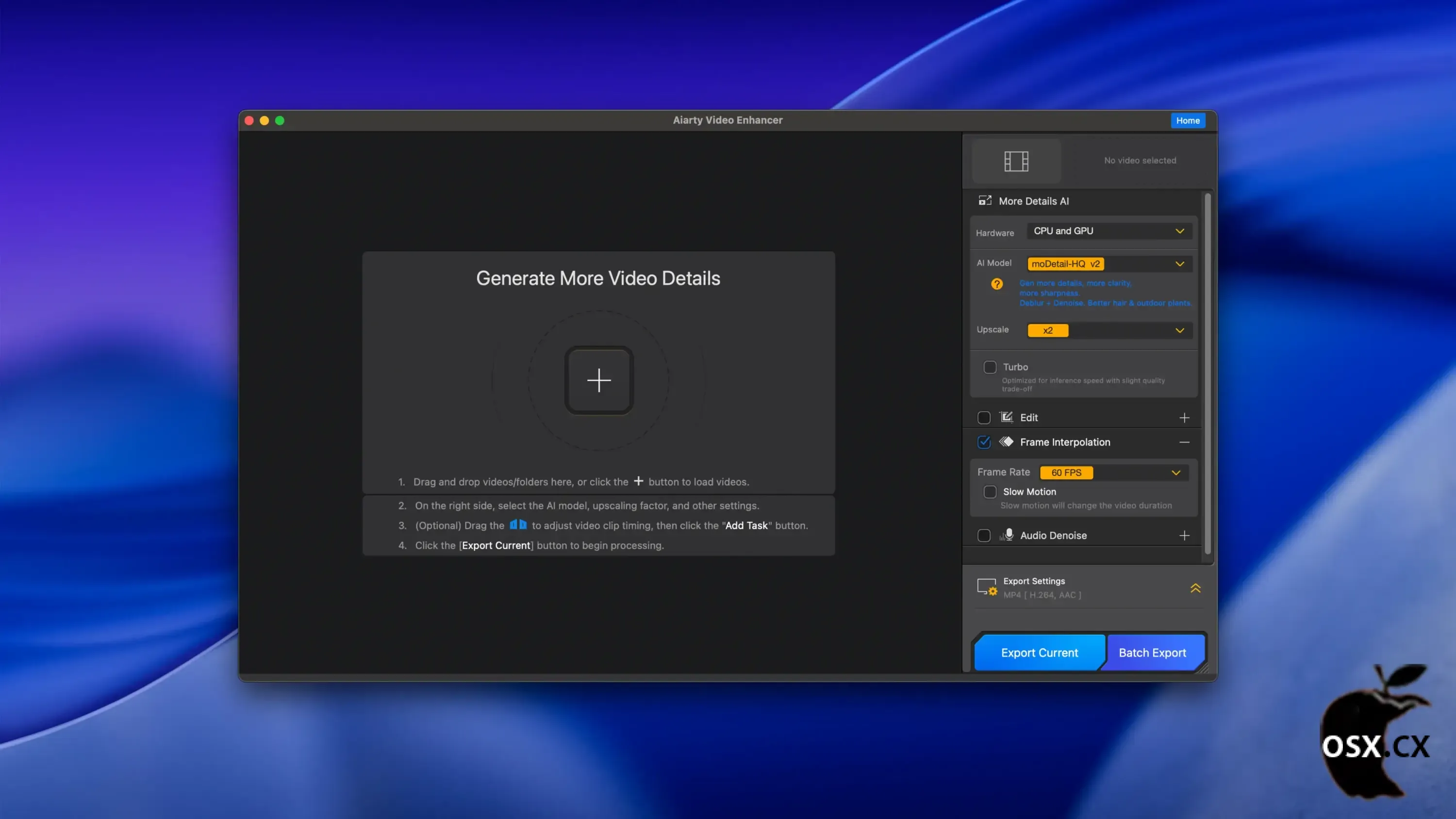
Task: Open the Upscale x2 dropdown
Action: 1109,330
